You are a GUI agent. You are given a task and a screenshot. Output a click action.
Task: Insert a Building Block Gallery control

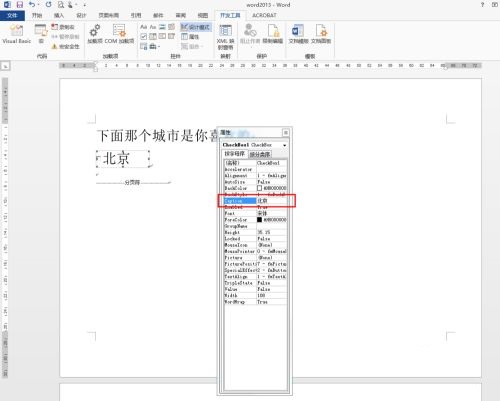pyautogui.click(x=171, y=27)
